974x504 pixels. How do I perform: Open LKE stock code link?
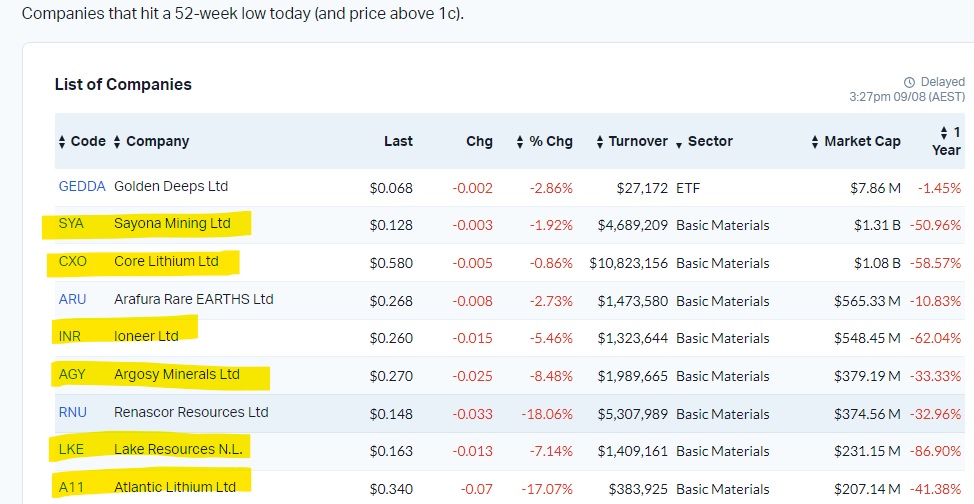[x=71, y=449]
